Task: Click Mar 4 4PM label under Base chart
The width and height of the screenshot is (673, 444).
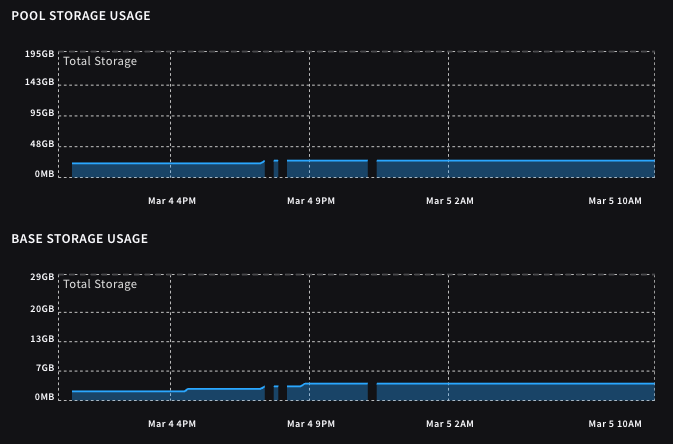Action: click(x=171, y=424)
